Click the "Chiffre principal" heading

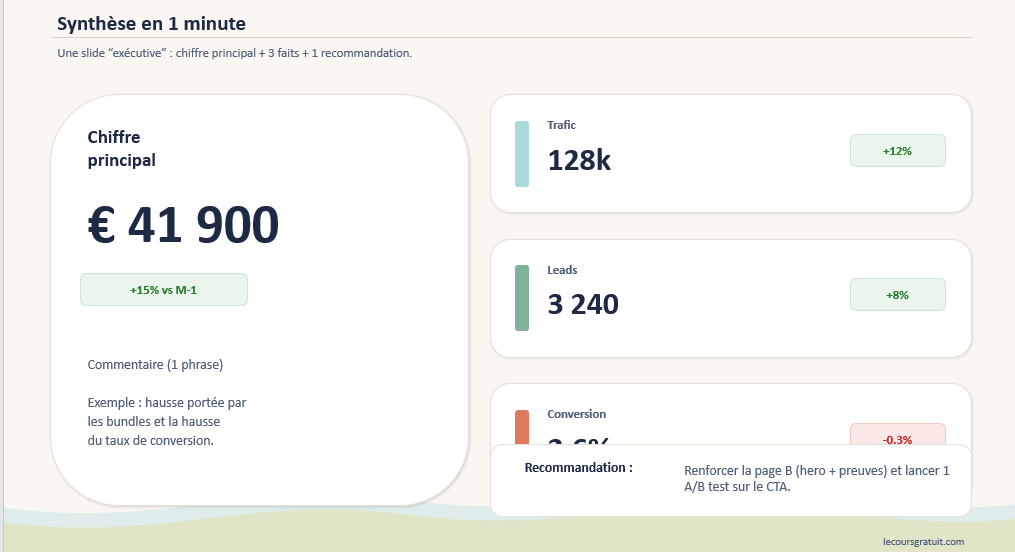(122, 148)
